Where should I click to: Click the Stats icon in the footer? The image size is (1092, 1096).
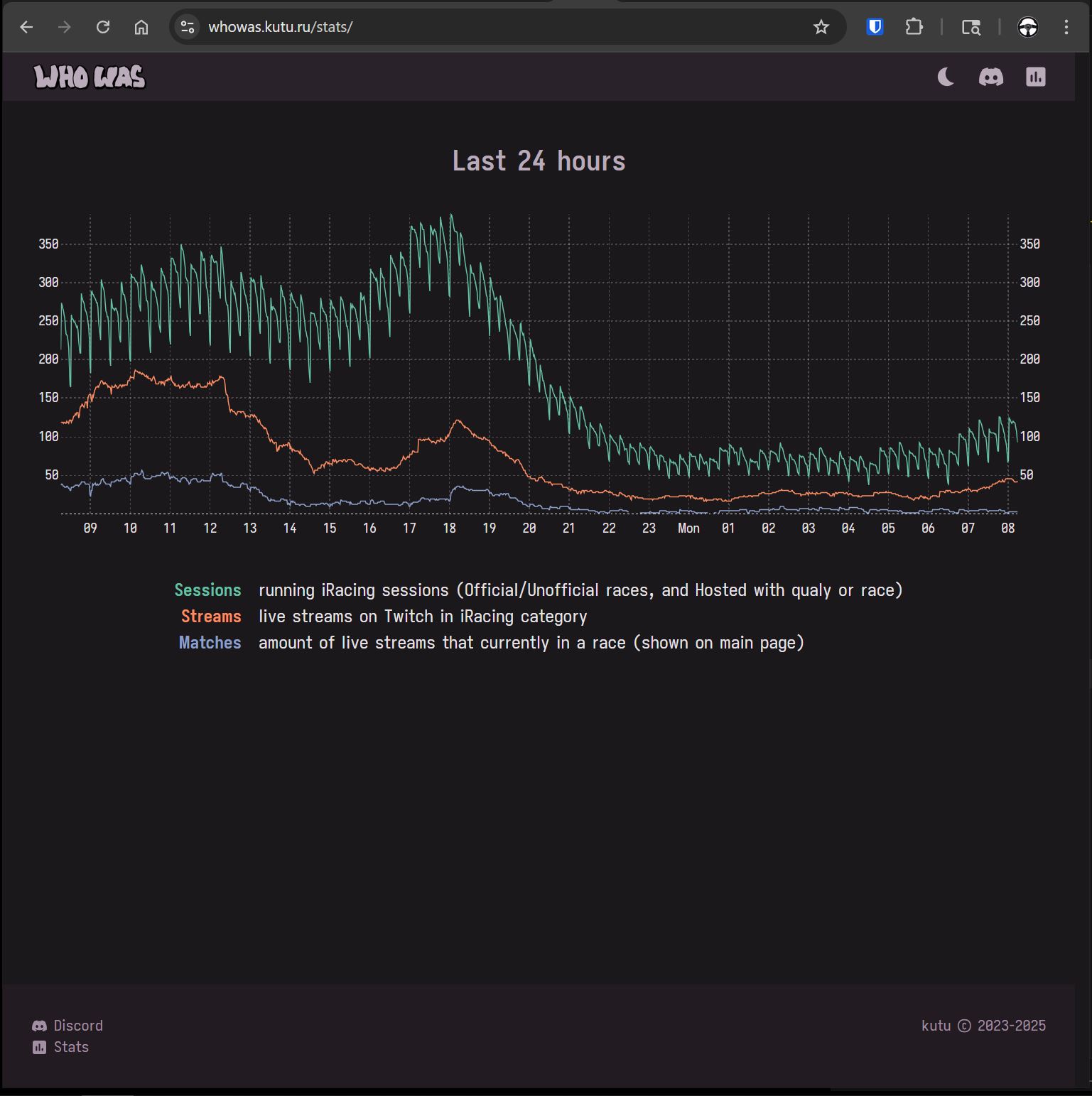40,1046
